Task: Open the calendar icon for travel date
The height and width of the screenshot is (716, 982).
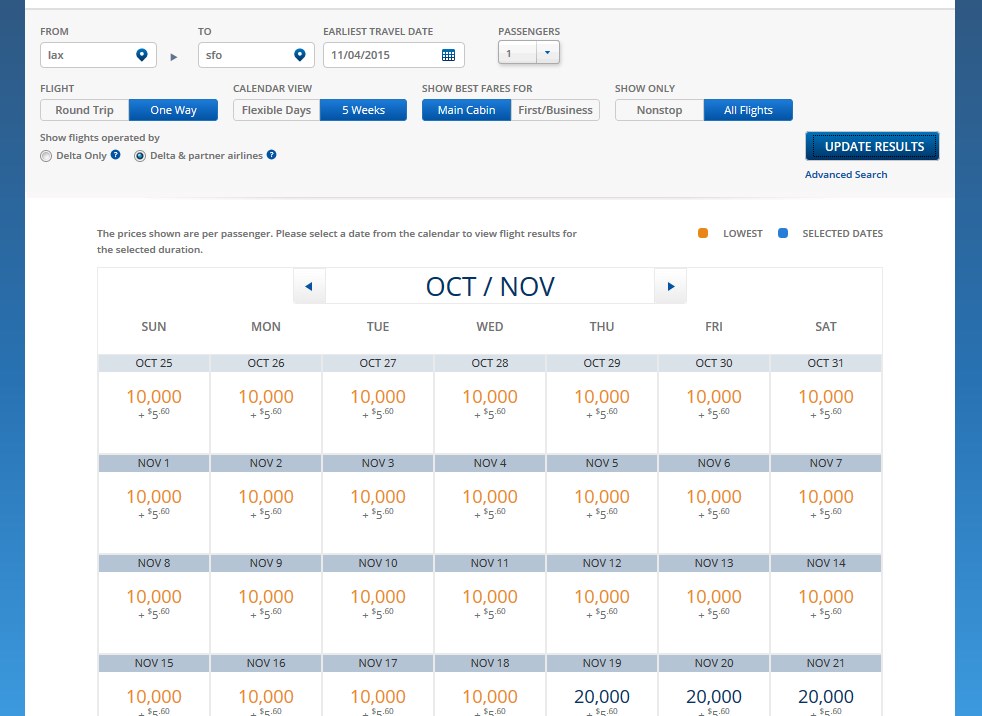Action: pyautogui.click(x=448, y=55)
